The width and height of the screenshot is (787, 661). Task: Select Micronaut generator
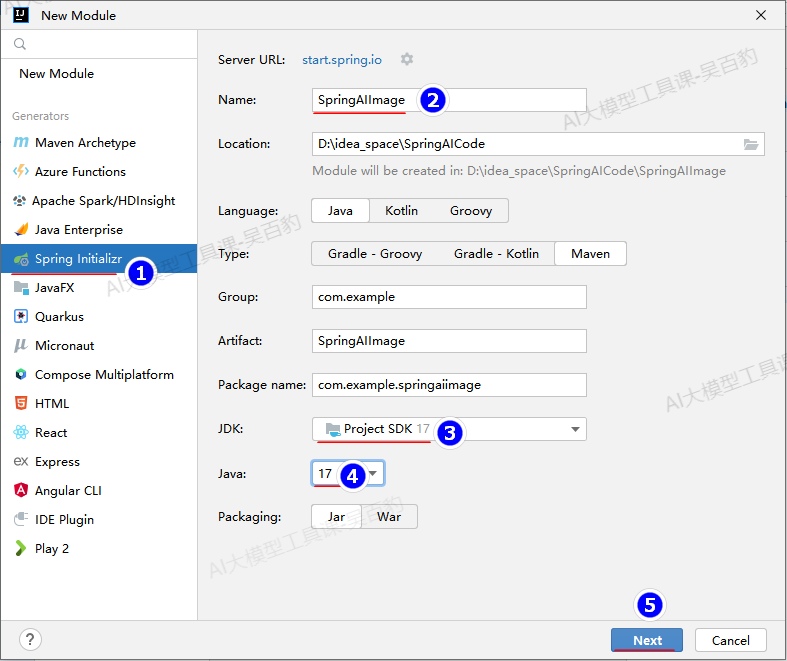point(99,346)
